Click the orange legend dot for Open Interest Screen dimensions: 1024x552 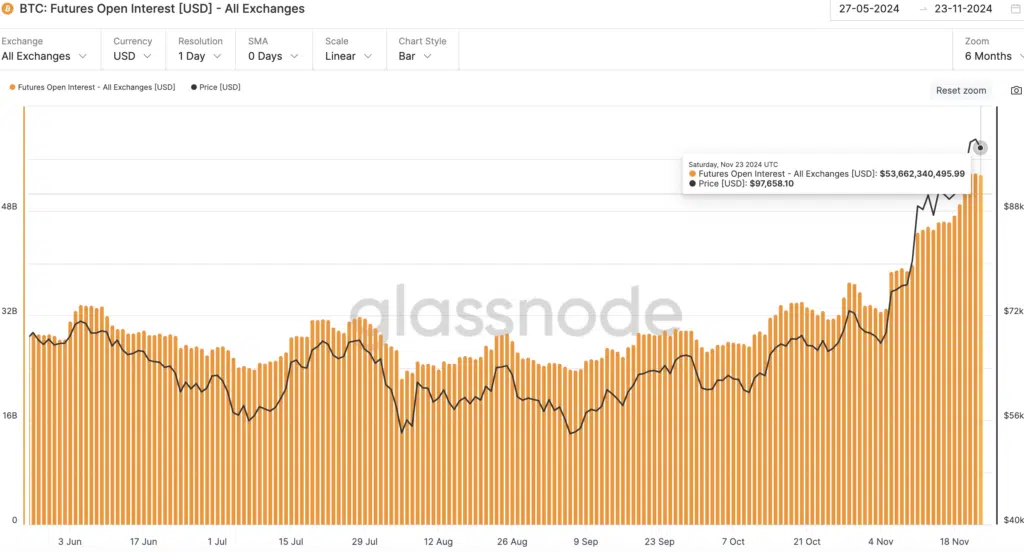(x=12, y=87)
